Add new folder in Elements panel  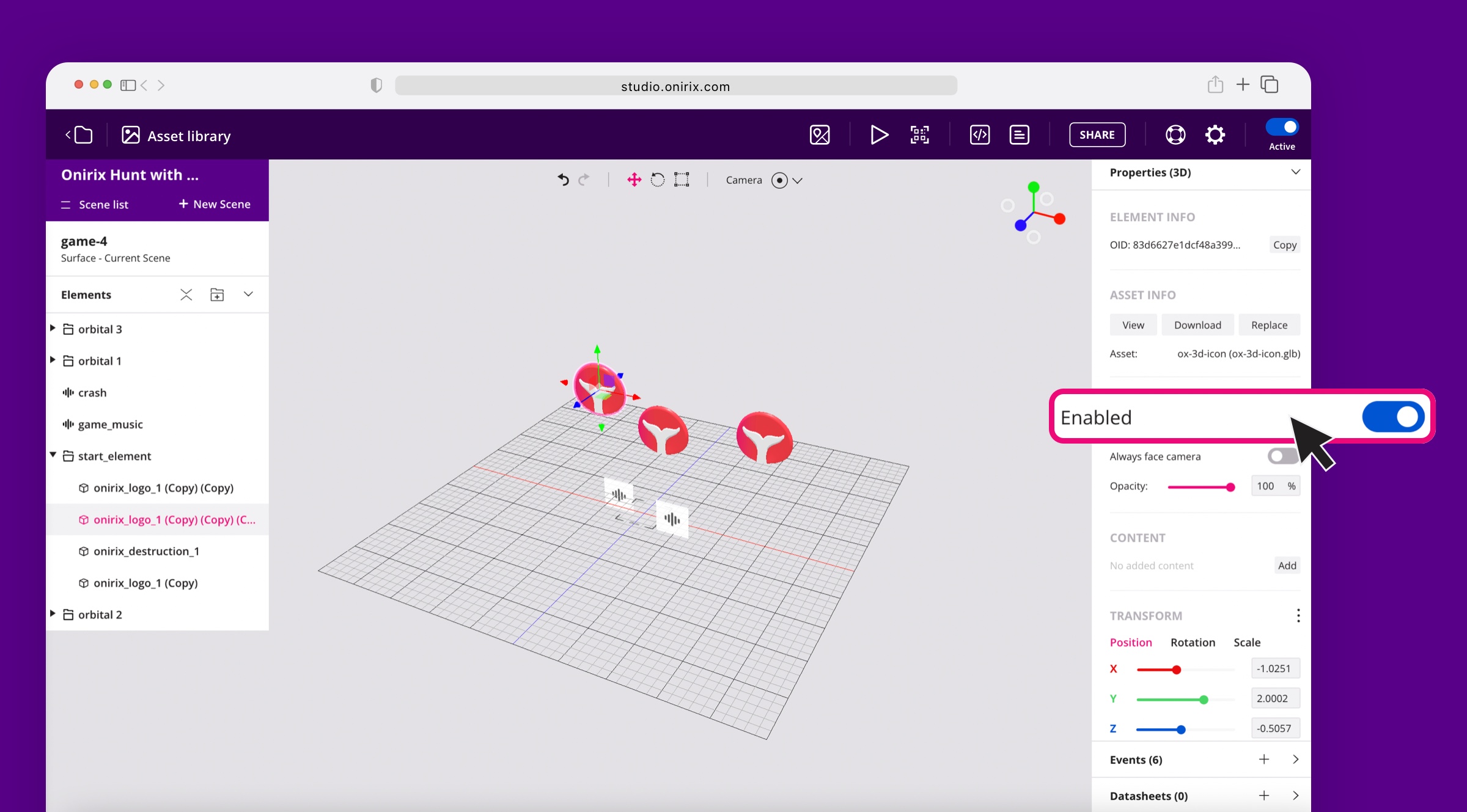point(217,294)
